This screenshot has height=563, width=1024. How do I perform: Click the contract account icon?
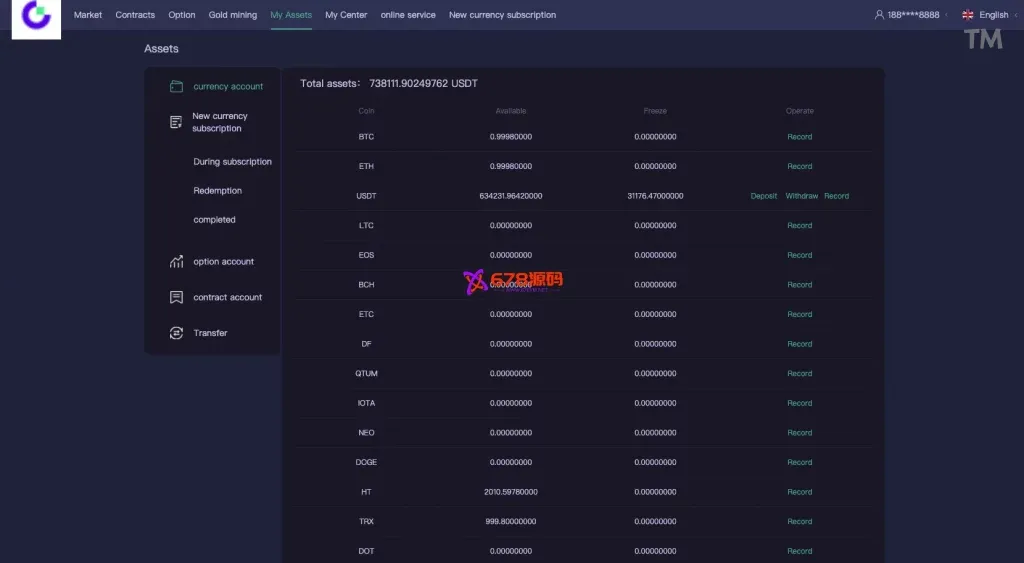(176, 298)
